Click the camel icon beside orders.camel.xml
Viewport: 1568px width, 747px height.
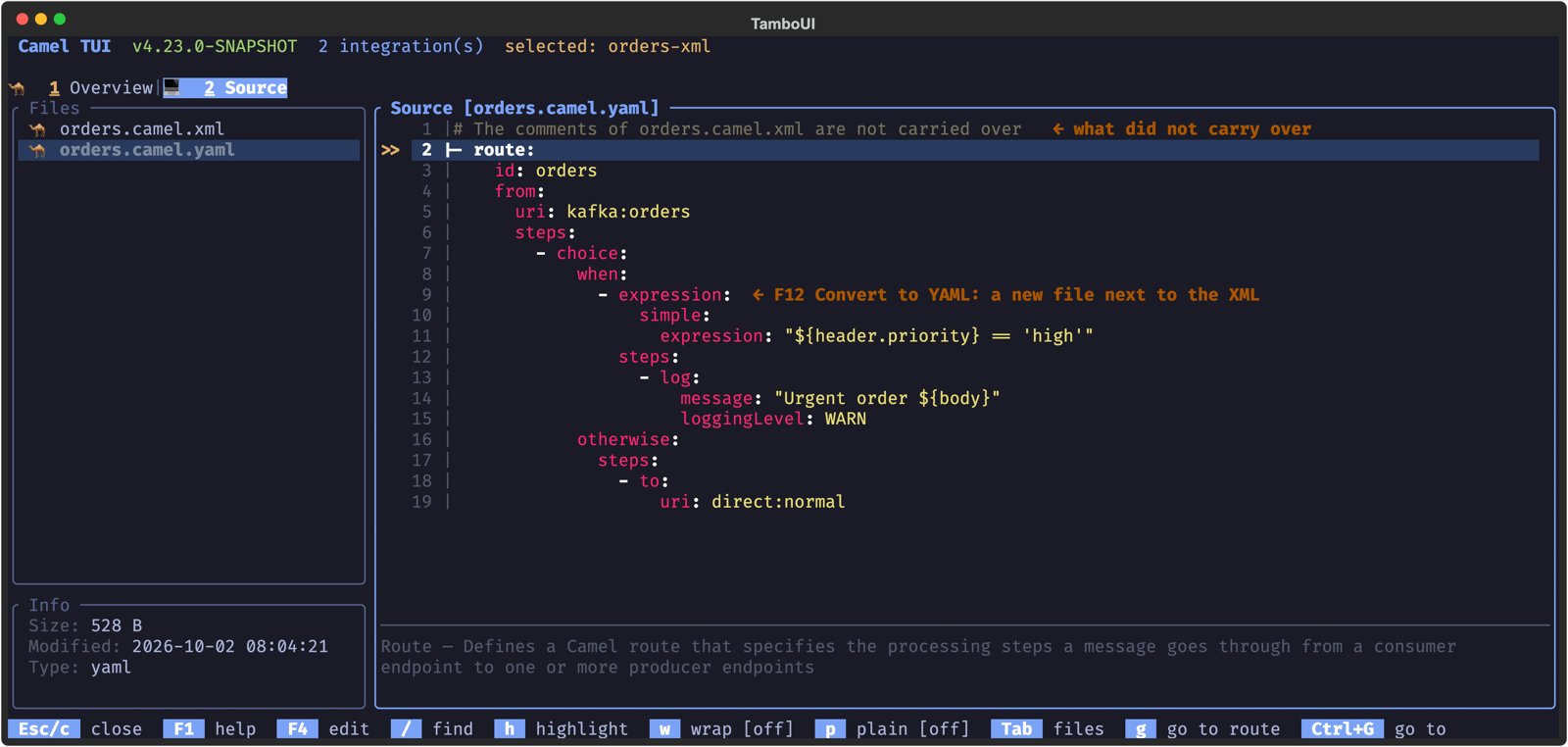38,129
